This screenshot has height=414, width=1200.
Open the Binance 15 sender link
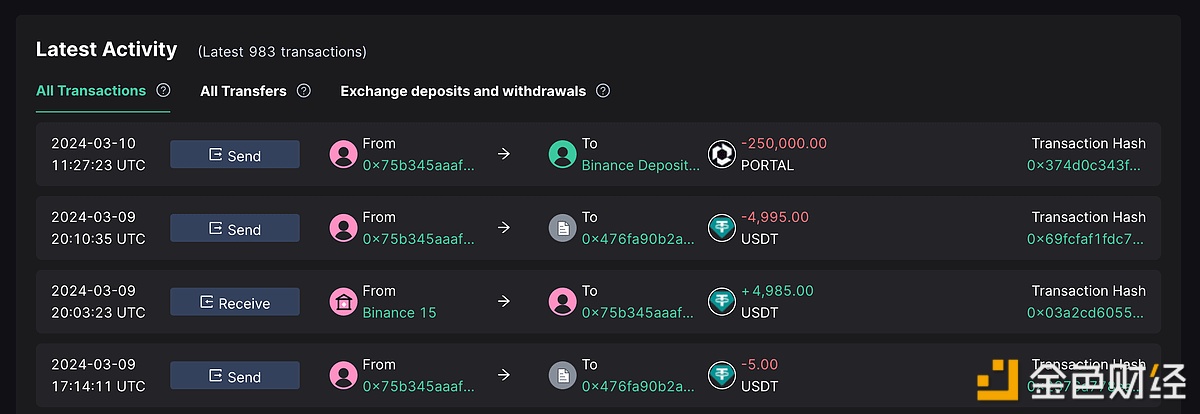[x=400, y=312]
